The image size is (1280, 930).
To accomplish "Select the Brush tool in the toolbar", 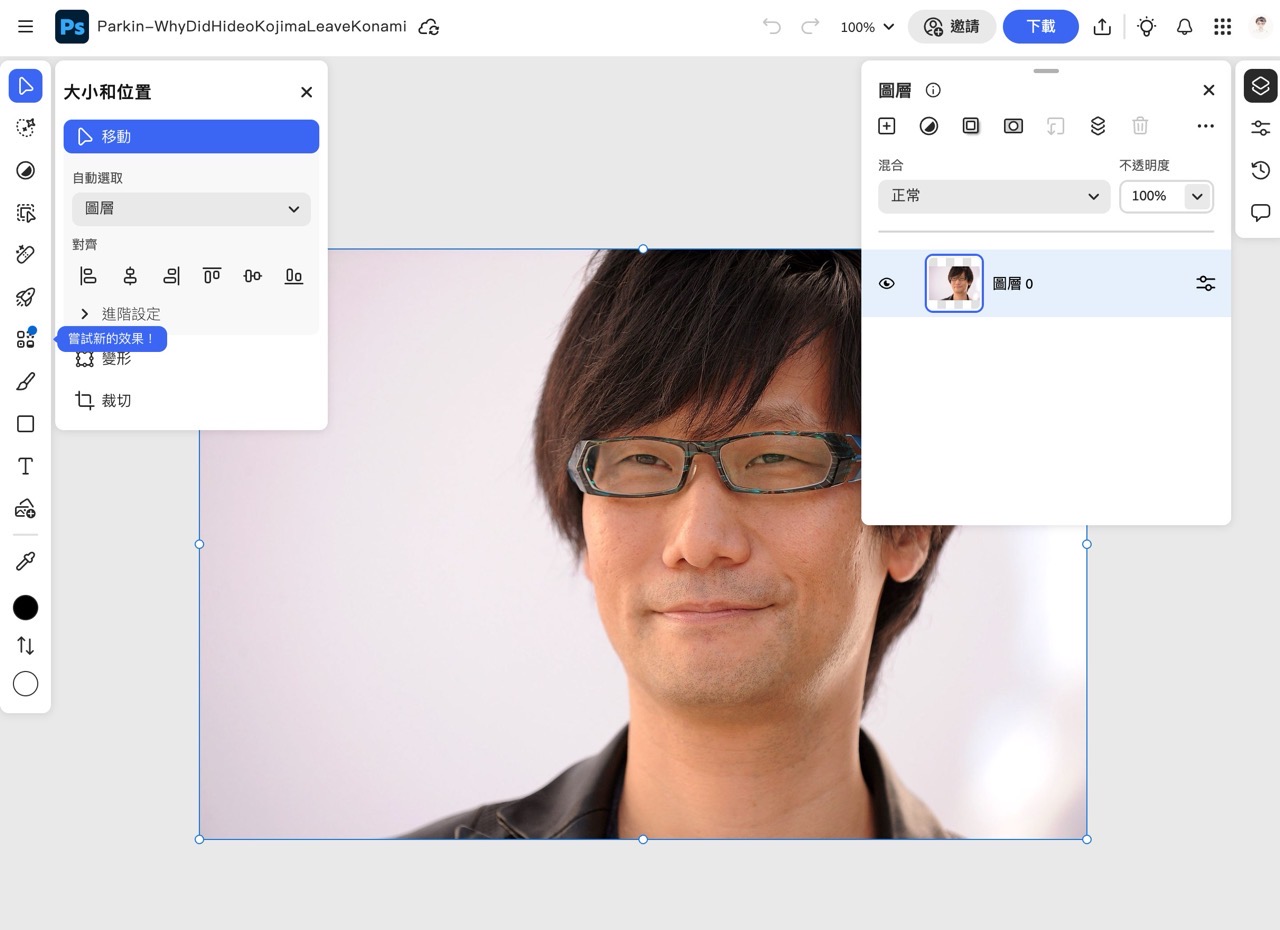I will [25, 381].
